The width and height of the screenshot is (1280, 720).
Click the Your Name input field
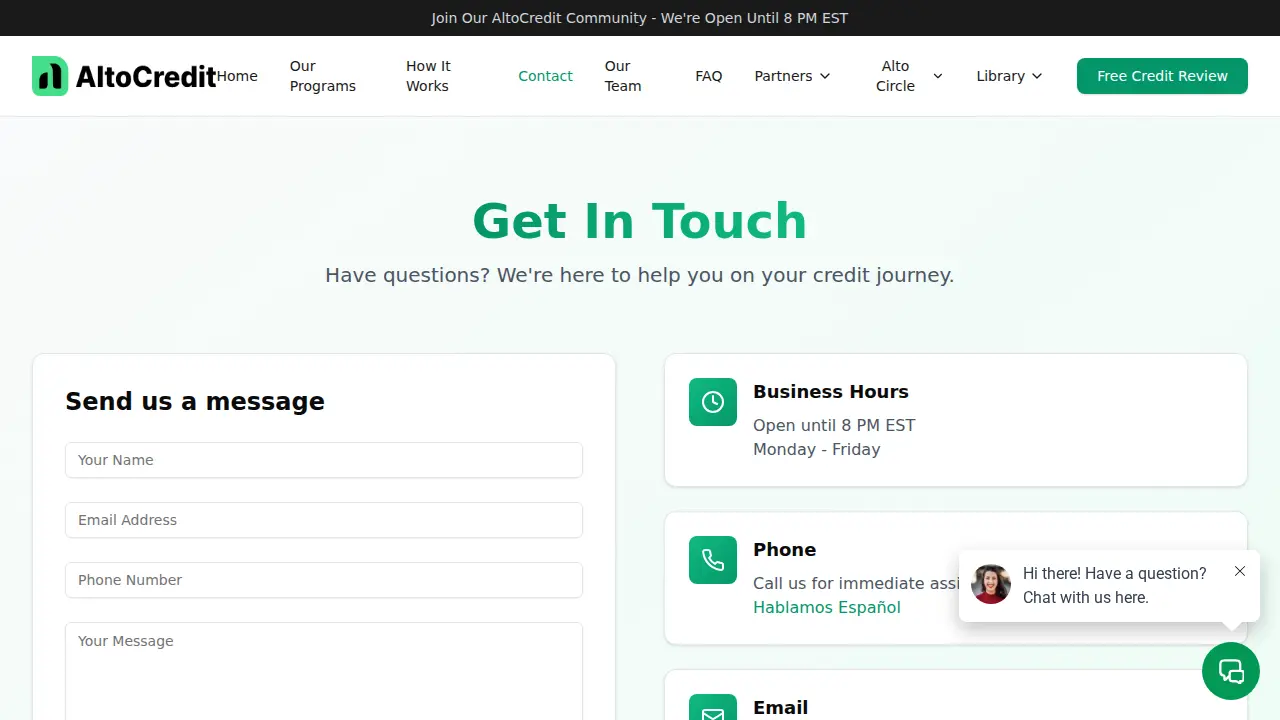(x=324, y=460)
